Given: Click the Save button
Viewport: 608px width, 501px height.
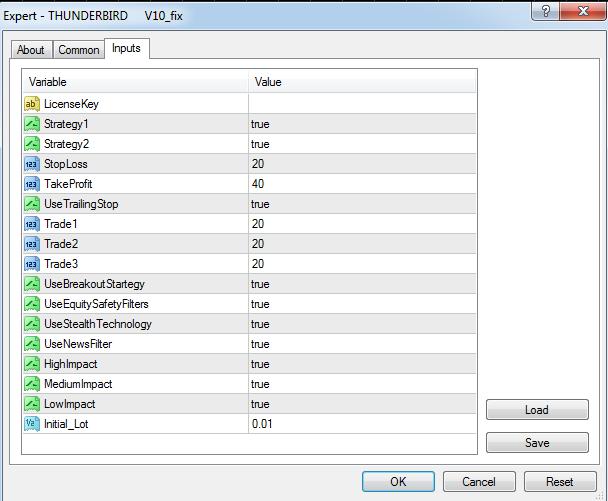Looking at the screenshot, I should [x=537, y=443].
